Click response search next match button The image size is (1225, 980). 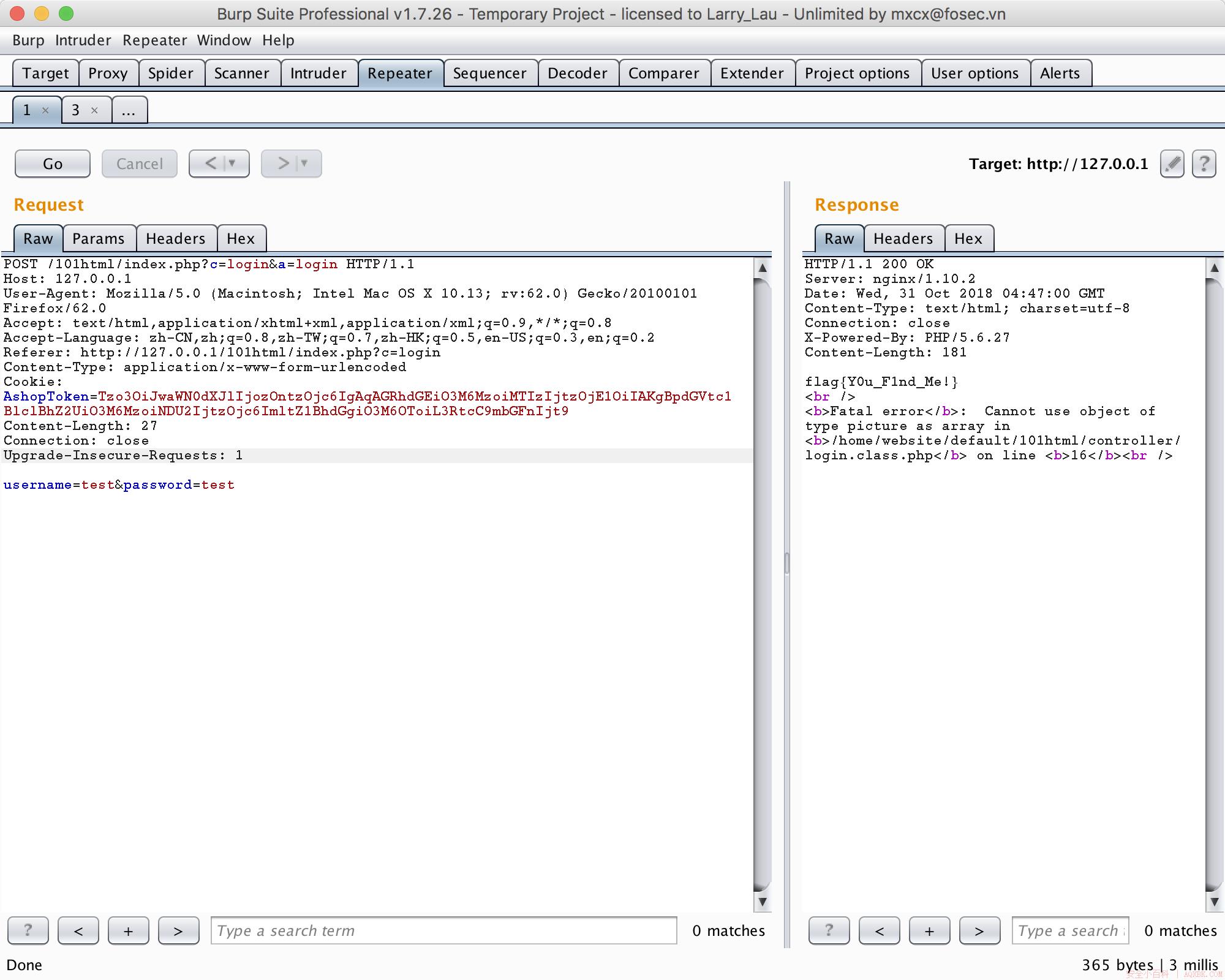click(980, 931)
